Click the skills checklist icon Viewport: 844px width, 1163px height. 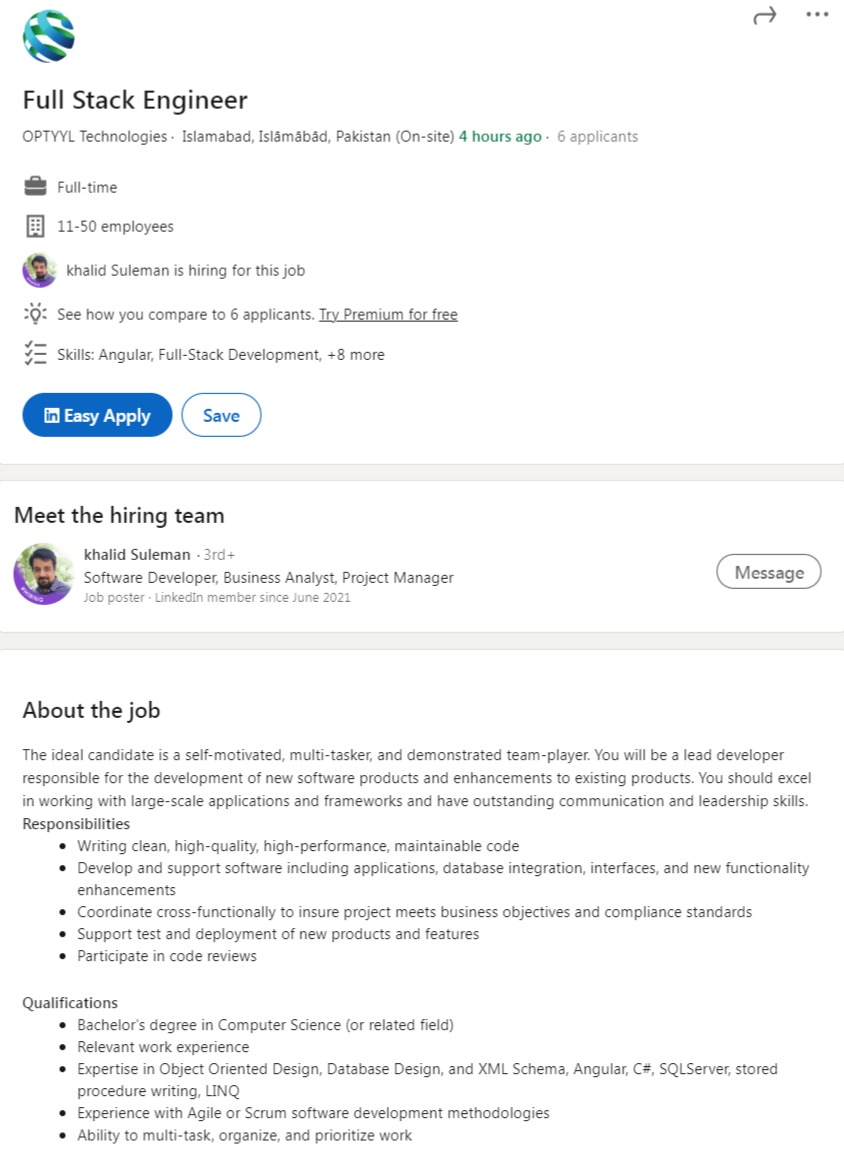35,354
